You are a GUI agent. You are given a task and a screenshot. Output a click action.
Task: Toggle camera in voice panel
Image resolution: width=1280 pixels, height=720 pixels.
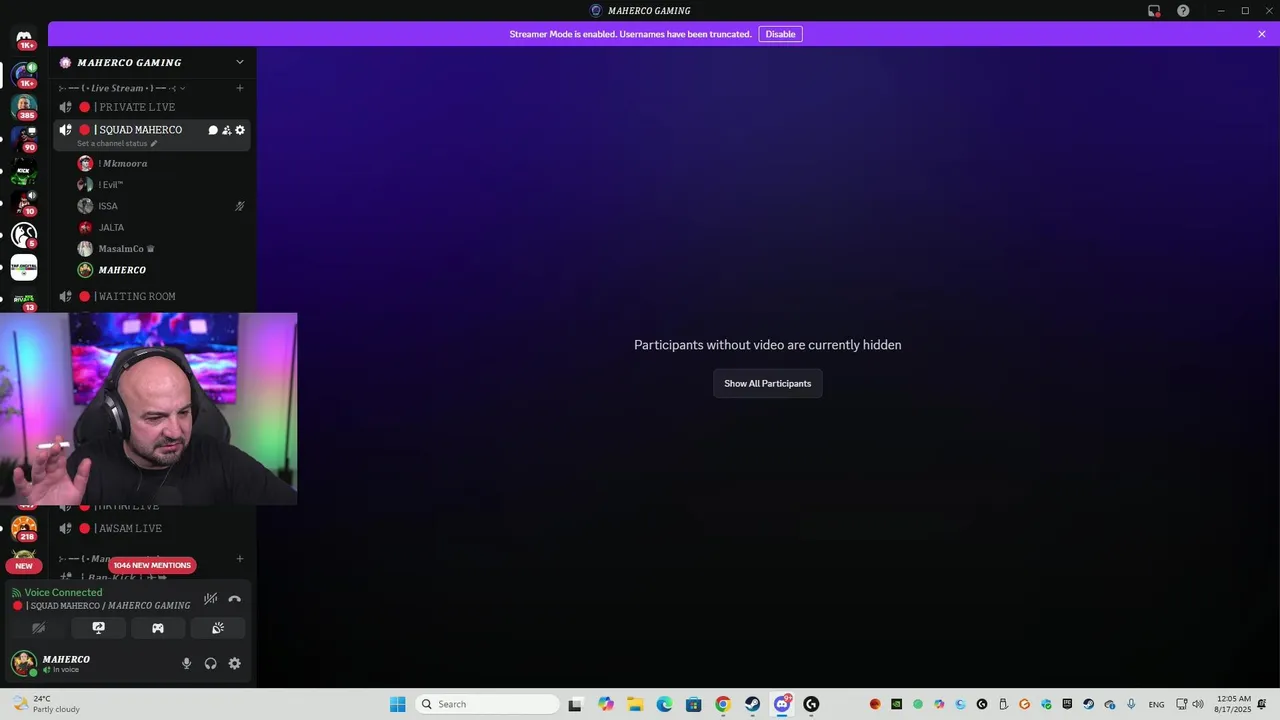[x=39, y=628]
